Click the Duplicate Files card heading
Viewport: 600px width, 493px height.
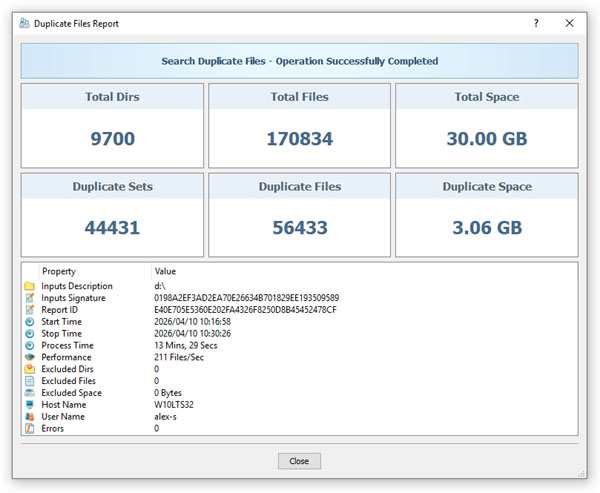coord(300,186)
